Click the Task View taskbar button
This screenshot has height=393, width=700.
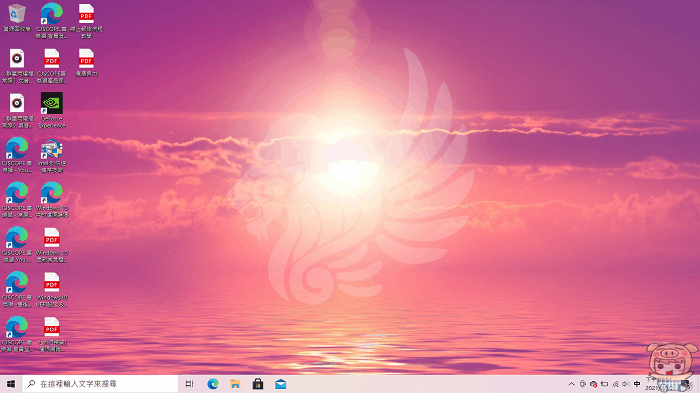190,384
